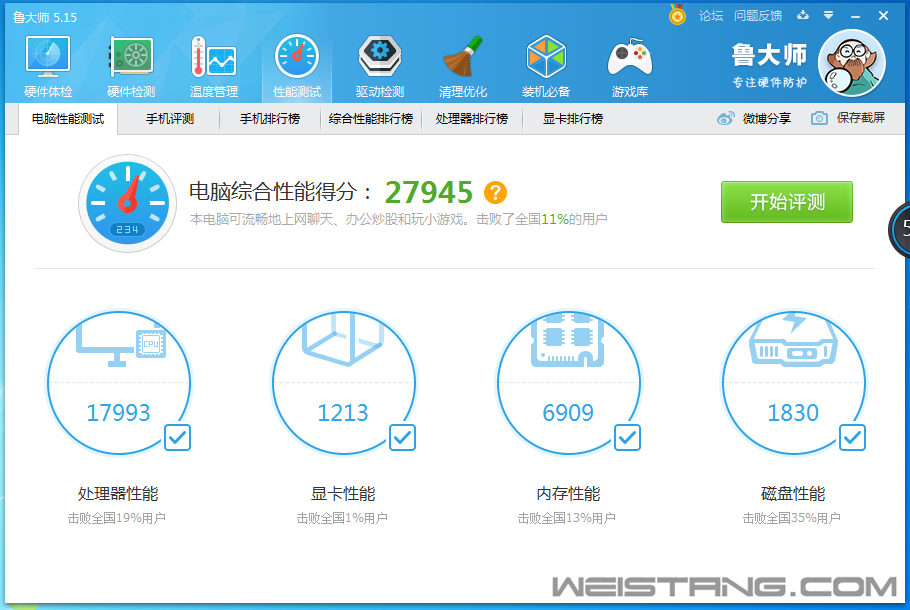Open the 问题反馈 feedback link
Screen dimensions: 910x610
(x=758, y=16)
